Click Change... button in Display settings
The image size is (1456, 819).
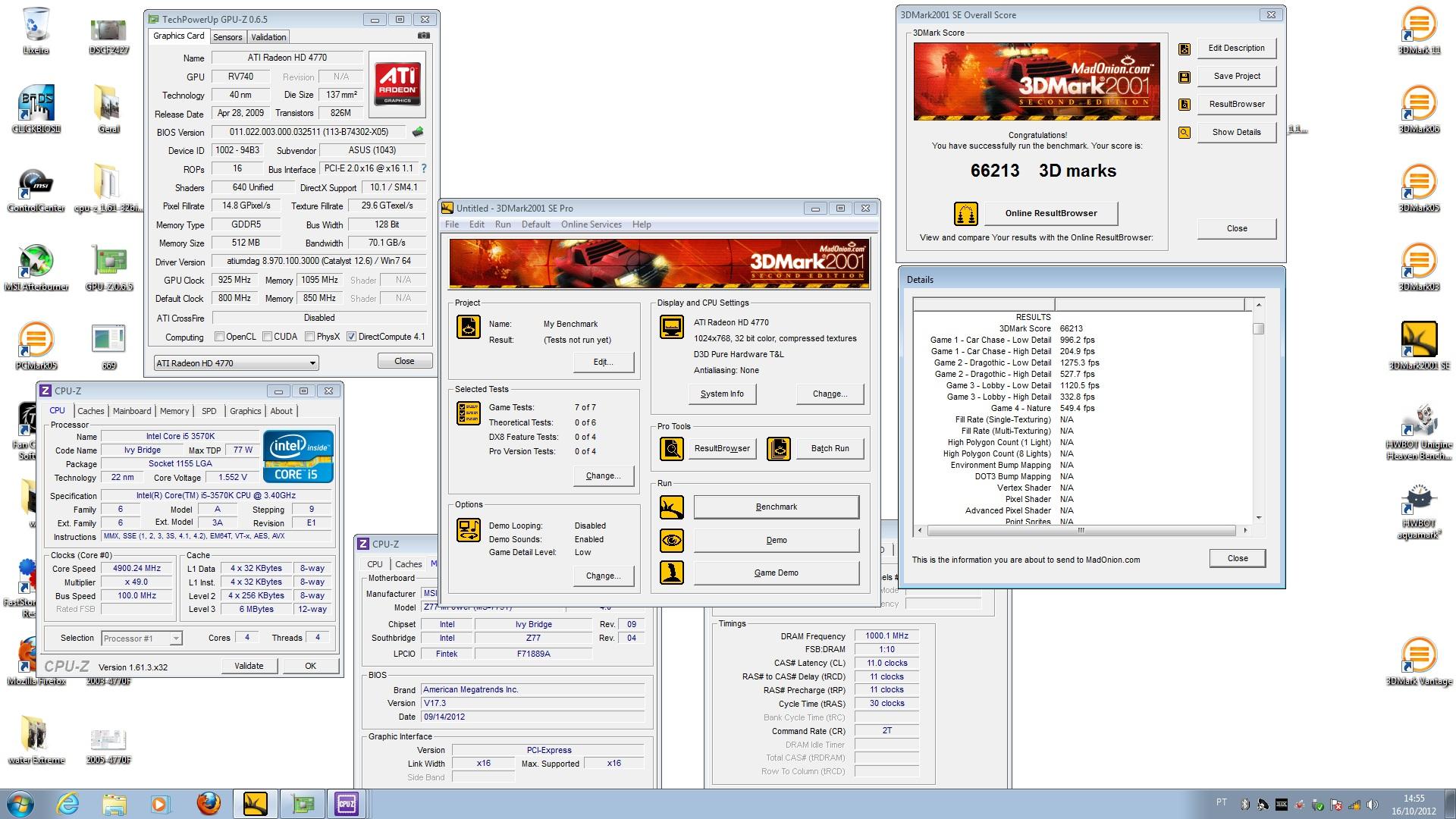click(x=830, y=394)
